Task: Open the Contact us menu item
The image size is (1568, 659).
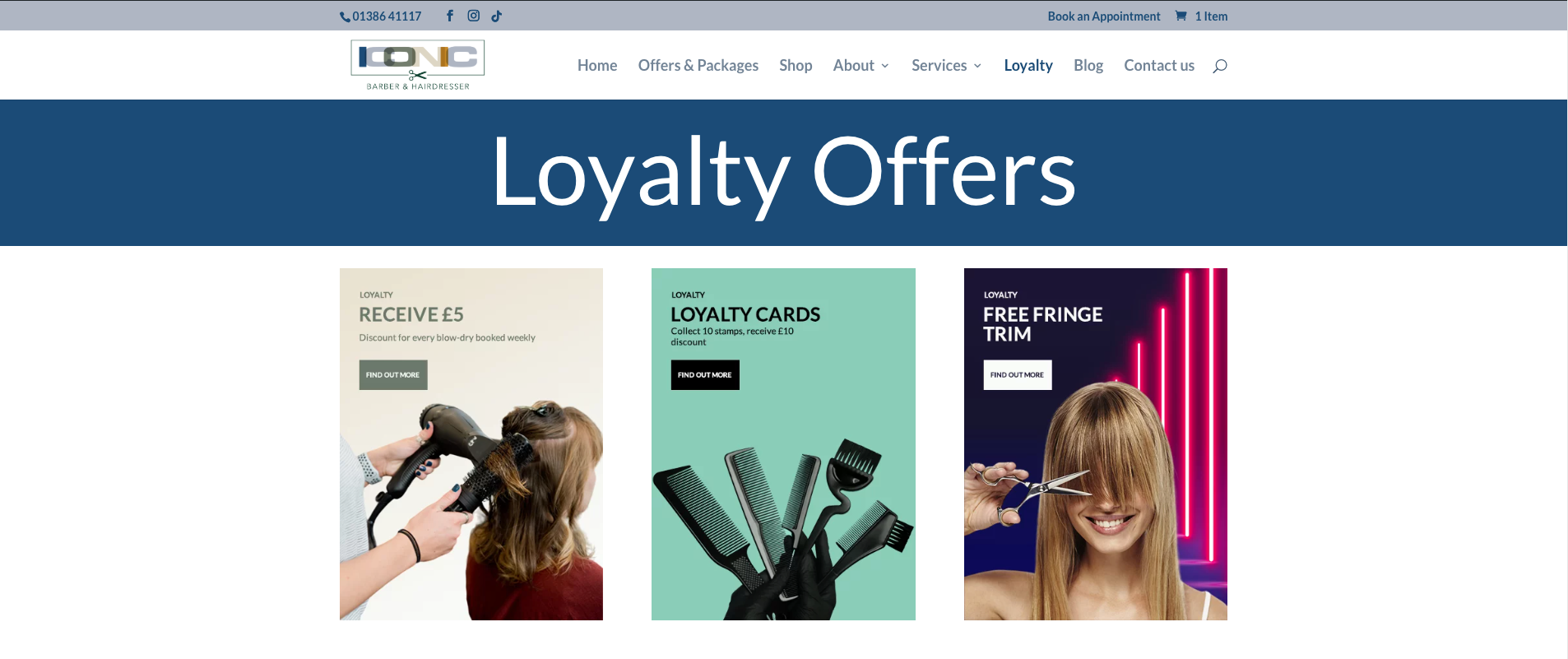Action: (1159, 65)
